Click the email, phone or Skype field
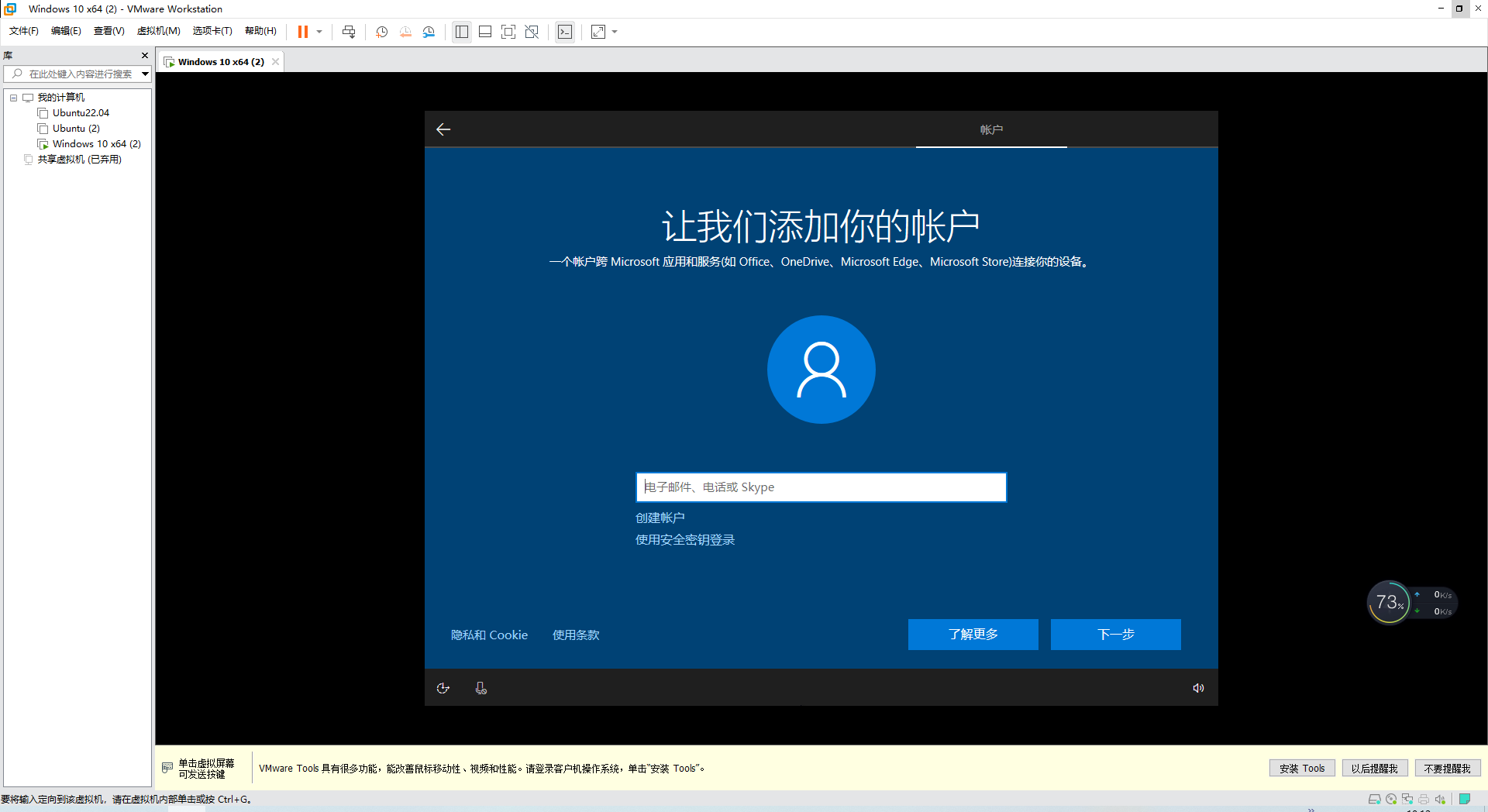The height and width of the screenshot is (812, 1488). (x=821, y=487)
